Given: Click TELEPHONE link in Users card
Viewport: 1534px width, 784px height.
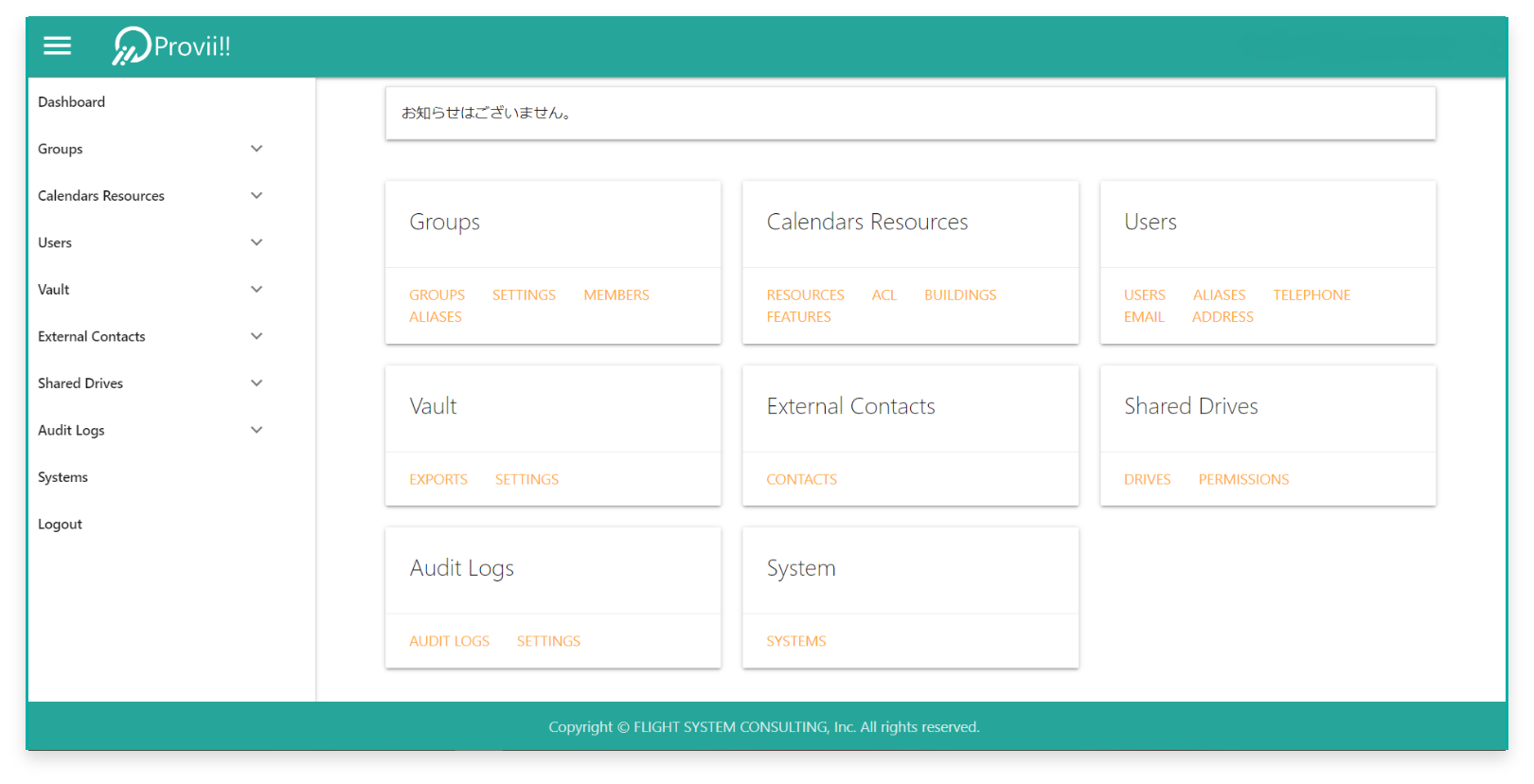Looking at the screenshot, I should 1311,295.
